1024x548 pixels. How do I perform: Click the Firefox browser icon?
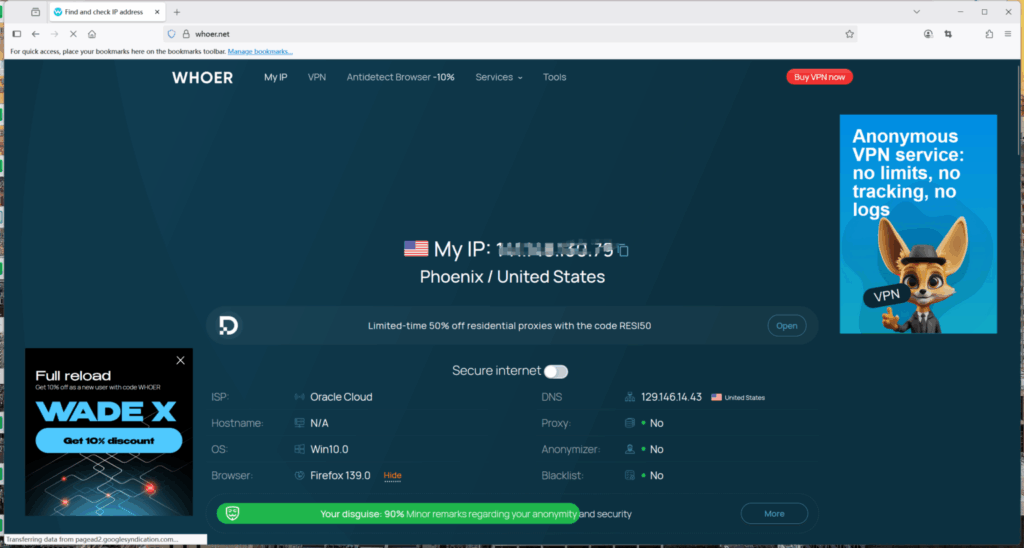299,475
